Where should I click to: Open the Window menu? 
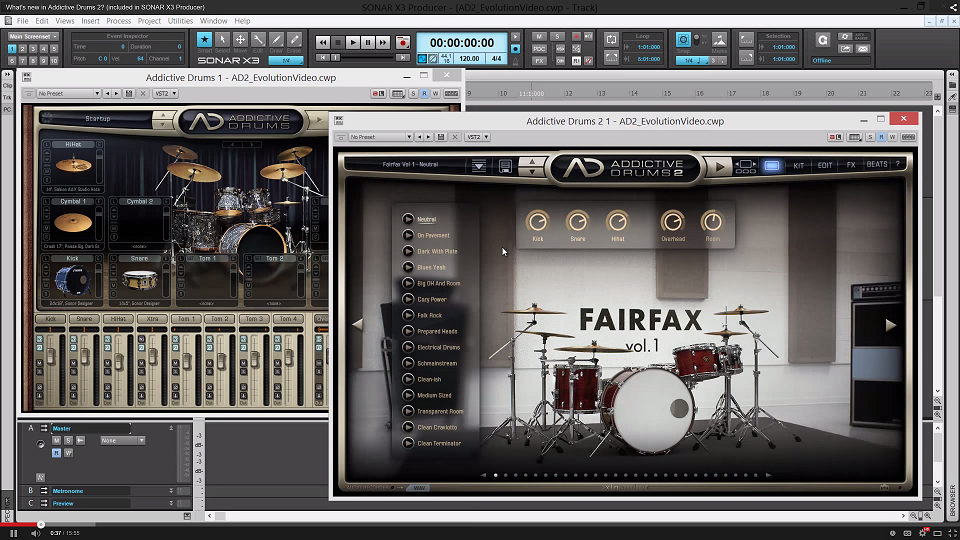pos(213,21)
